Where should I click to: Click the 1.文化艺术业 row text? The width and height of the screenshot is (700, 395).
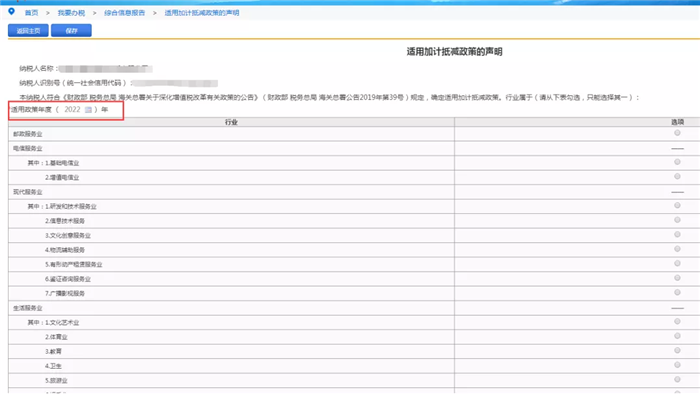coord(62,323)
